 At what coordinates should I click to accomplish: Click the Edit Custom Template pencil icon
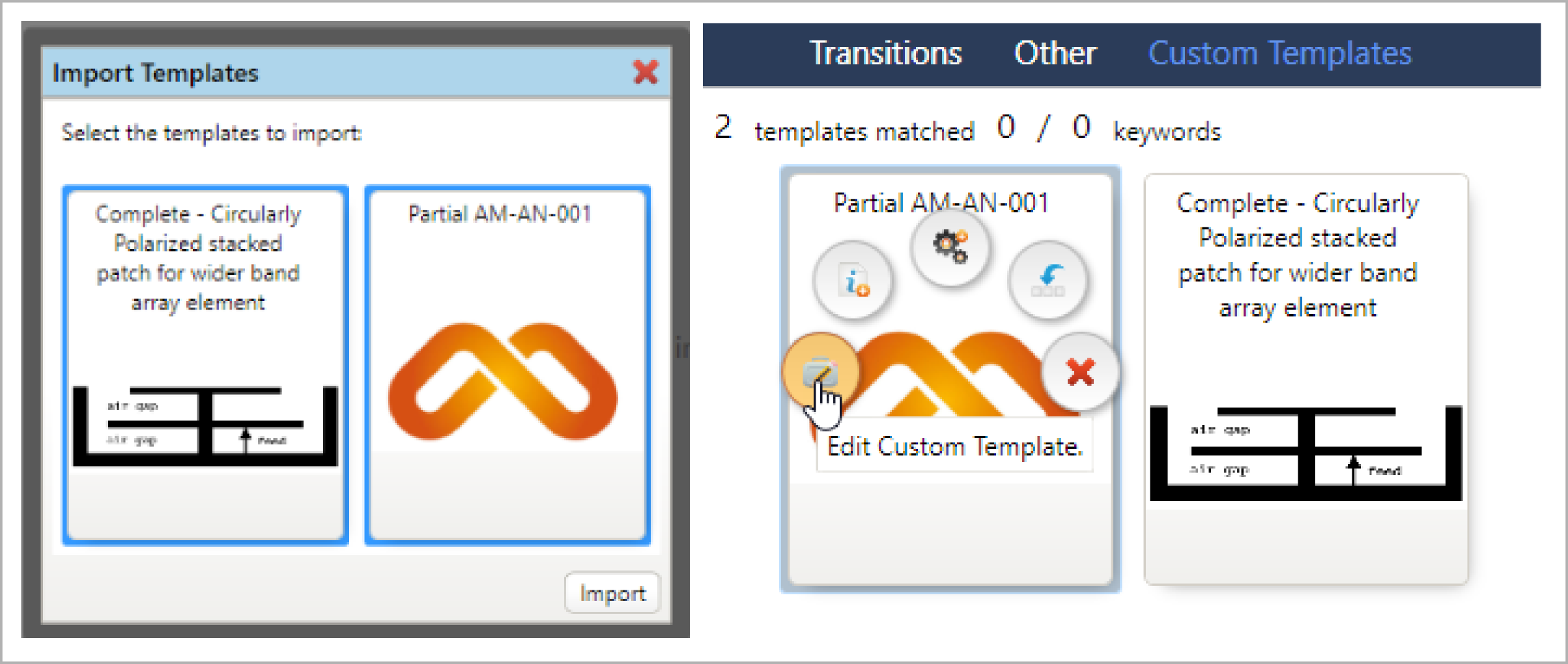(x=821, y=371)
